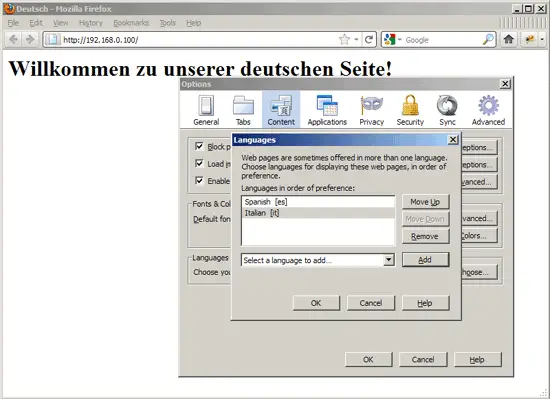Open the URL history dropdown arrow
550x399 pixels.
tap(356, 39)
